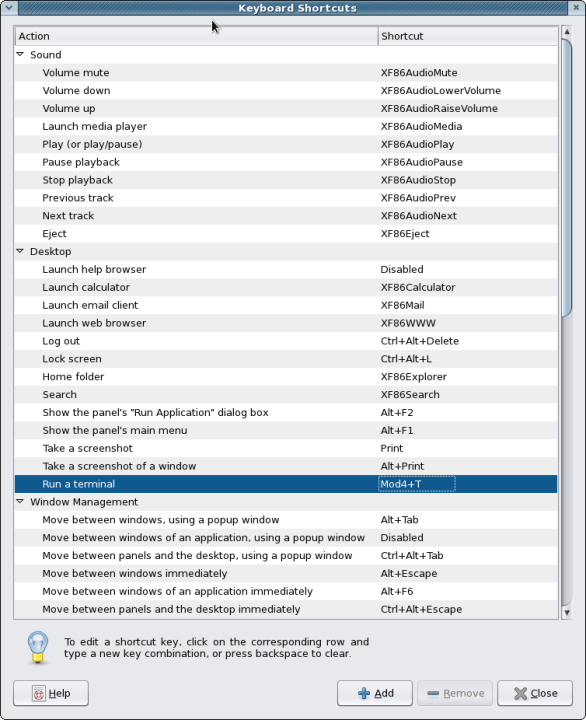Select the Search action row
This screenshot has height=720, width=586.
[x=286, y=395]
